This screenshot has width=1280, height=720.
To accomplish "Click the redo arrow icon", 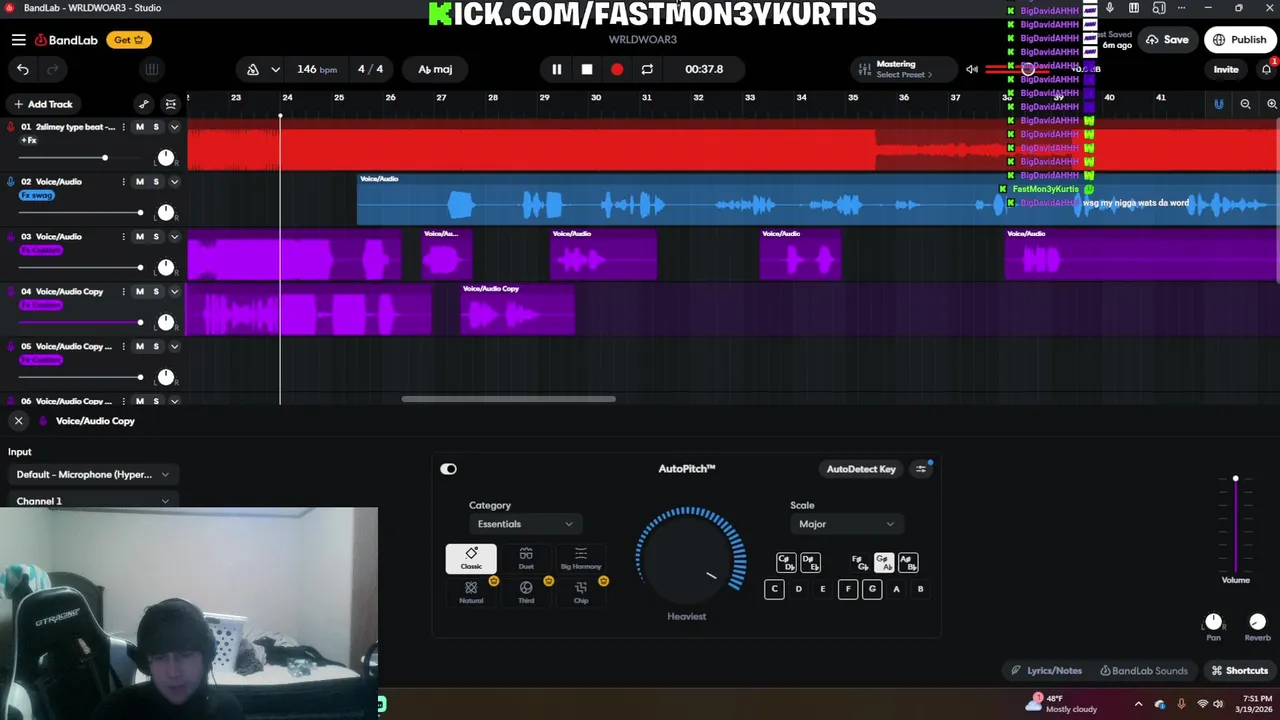I will click(x=53, y=69).
